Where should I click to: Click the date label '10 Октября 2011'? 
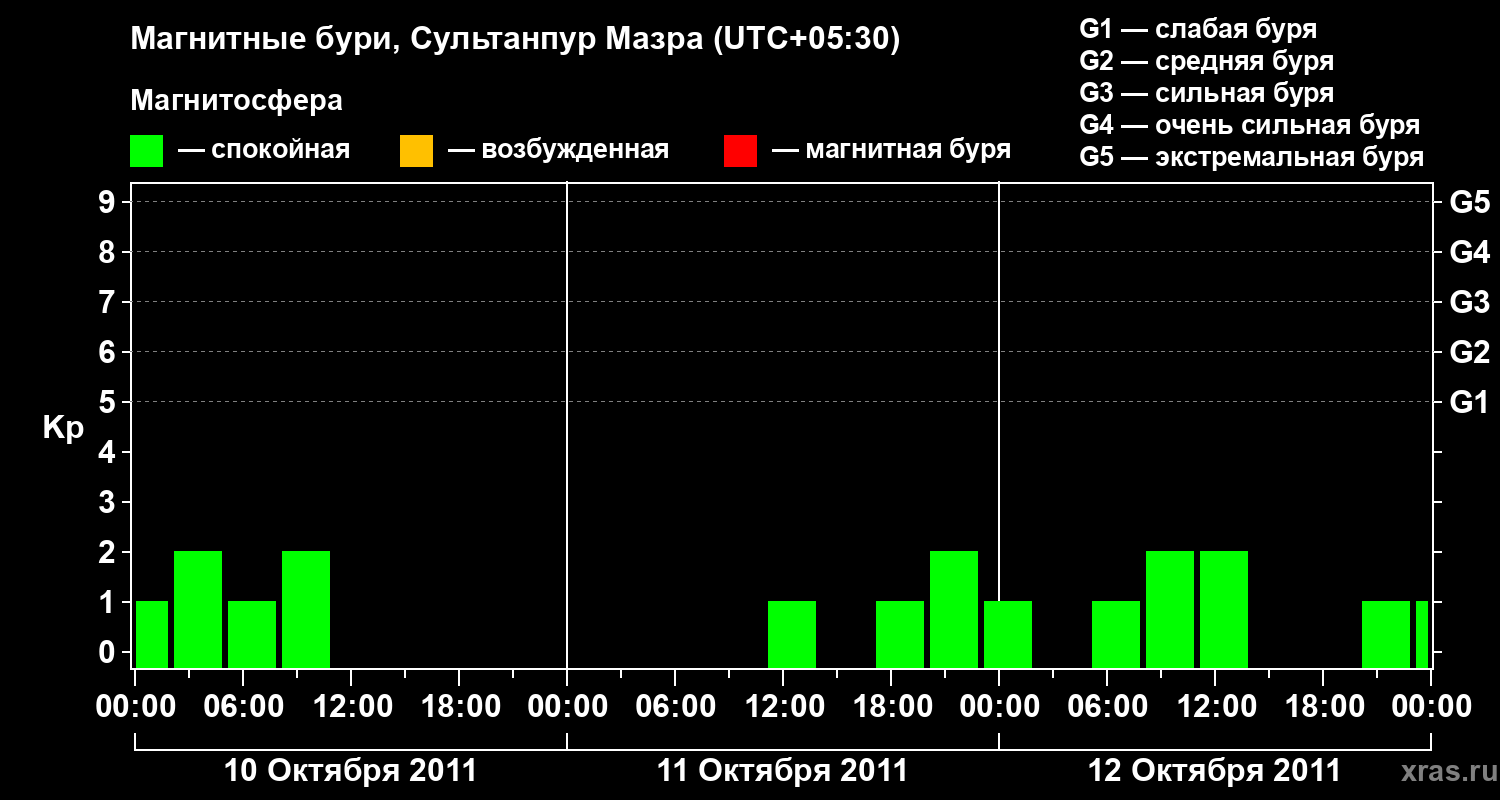tap(350, 771)
